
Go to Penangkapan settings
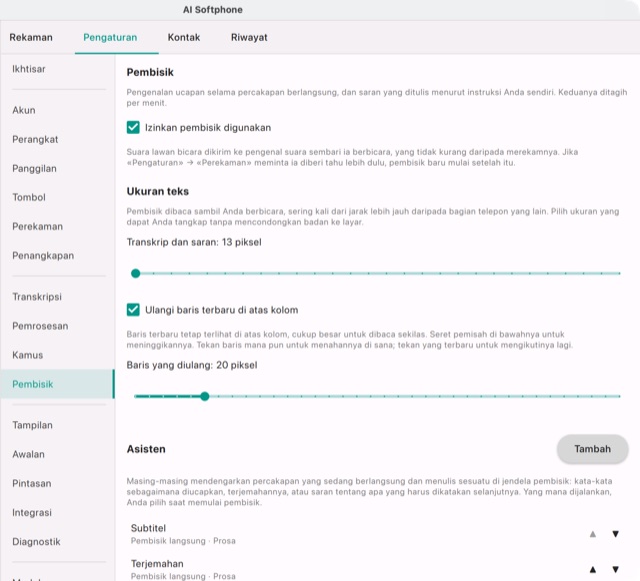click(57, 256)
